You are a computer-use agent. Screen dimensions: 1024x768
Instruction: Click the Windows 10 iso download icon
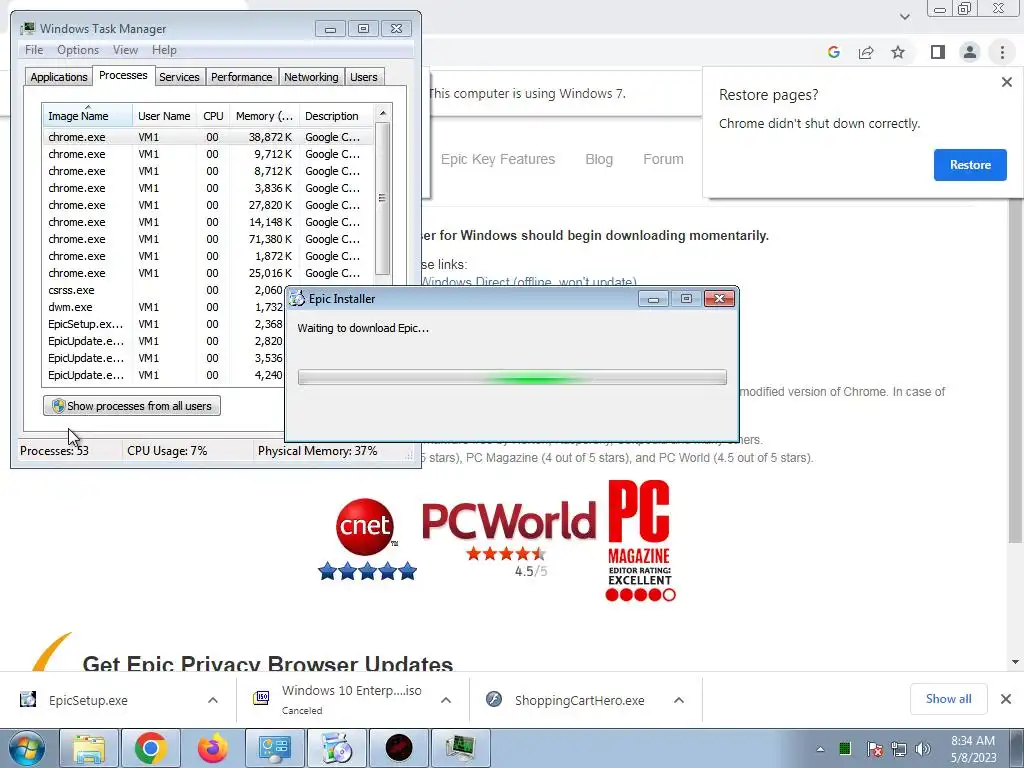[x=261, y=699]
